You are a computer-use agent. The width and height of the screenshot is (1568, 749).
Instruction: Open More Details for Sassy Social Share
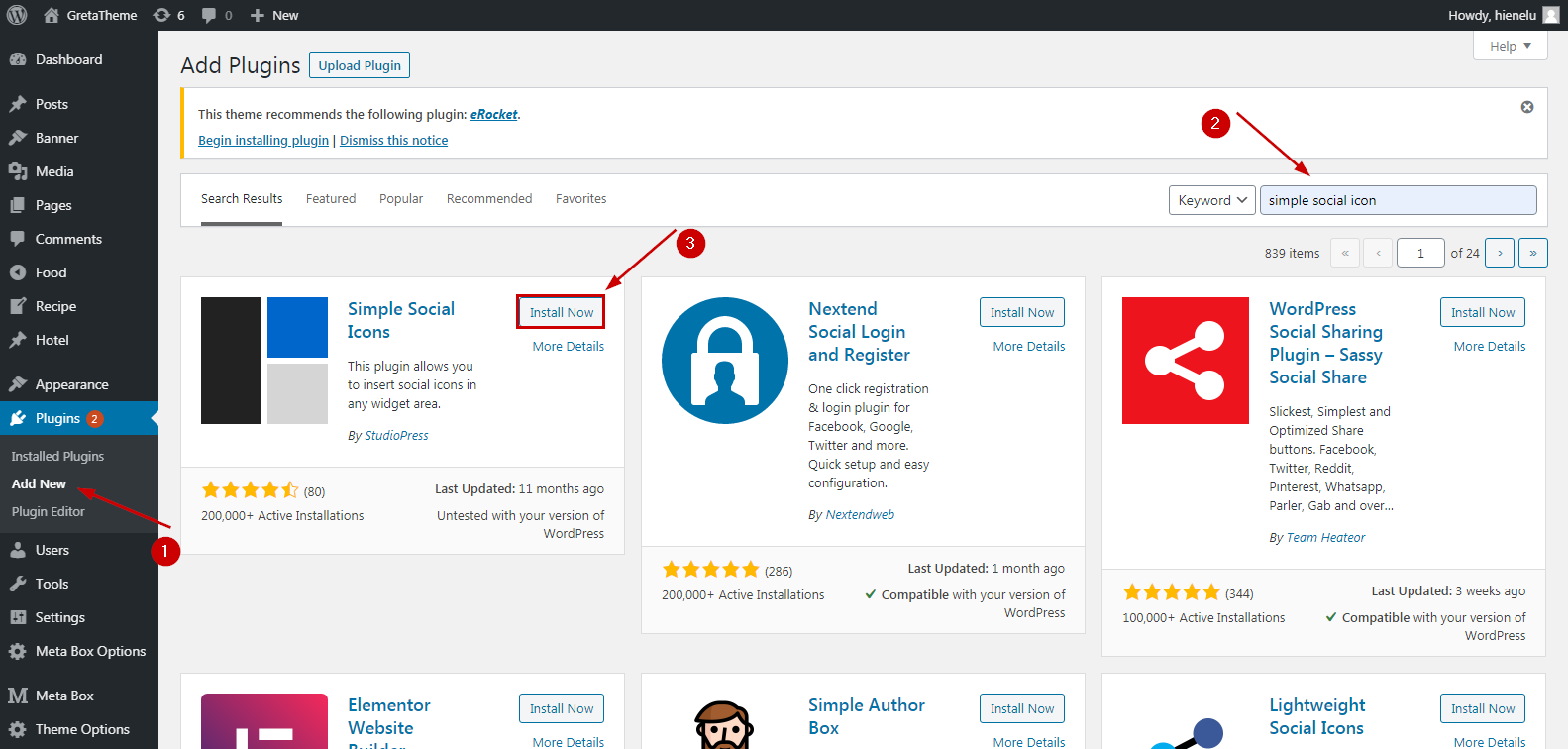[1490, 346]
